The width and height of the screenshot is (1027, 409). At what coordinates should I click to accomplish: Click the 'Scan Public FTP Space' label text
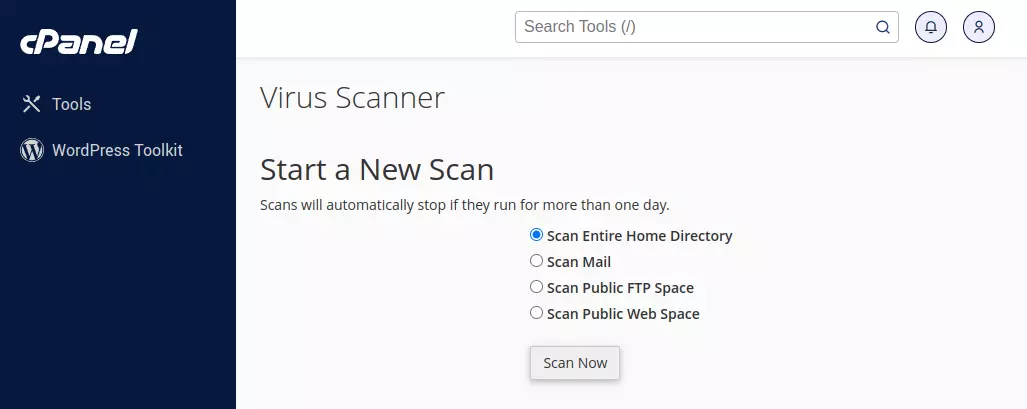(x=620, y=288)
